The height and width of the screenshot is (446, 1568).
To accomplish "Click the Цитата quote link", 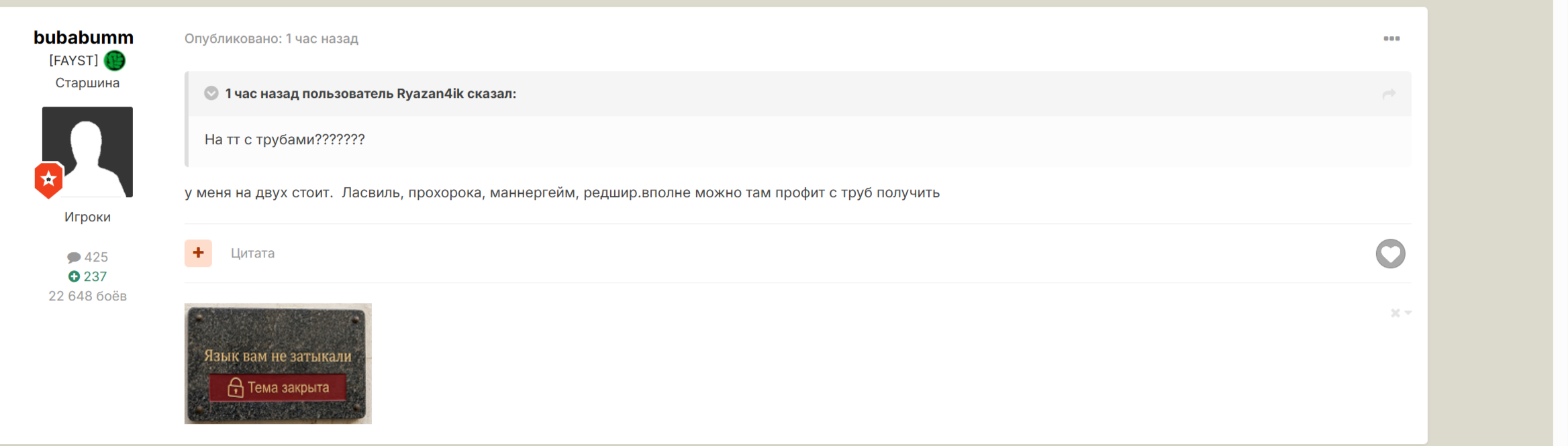I will (252, 253).
